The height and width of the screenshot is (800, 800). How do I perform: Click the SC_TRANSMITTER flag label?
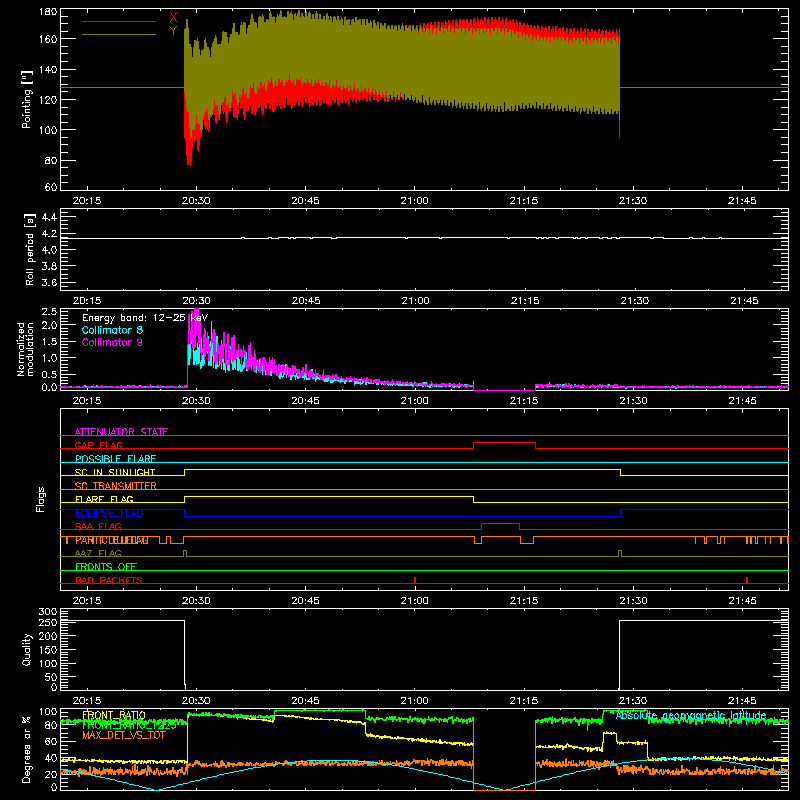click(116, 486)
